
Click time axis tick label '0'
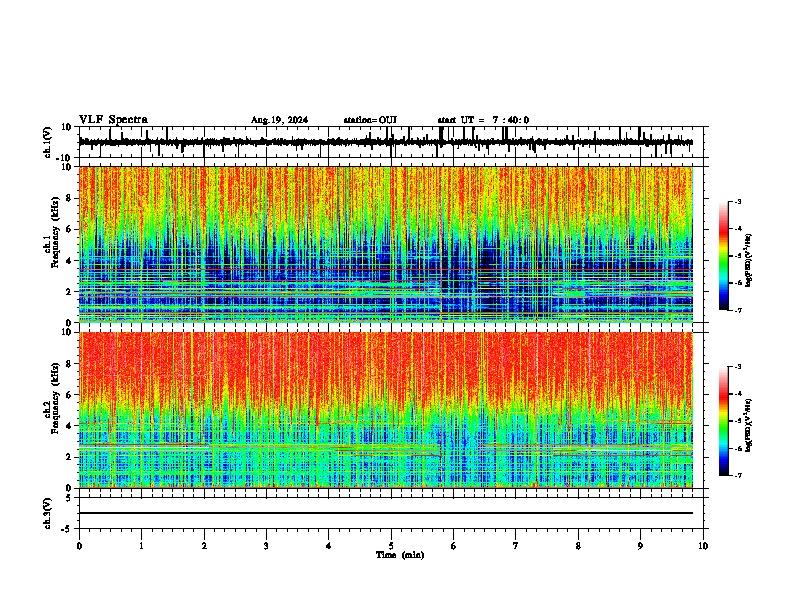coord(79,546)
